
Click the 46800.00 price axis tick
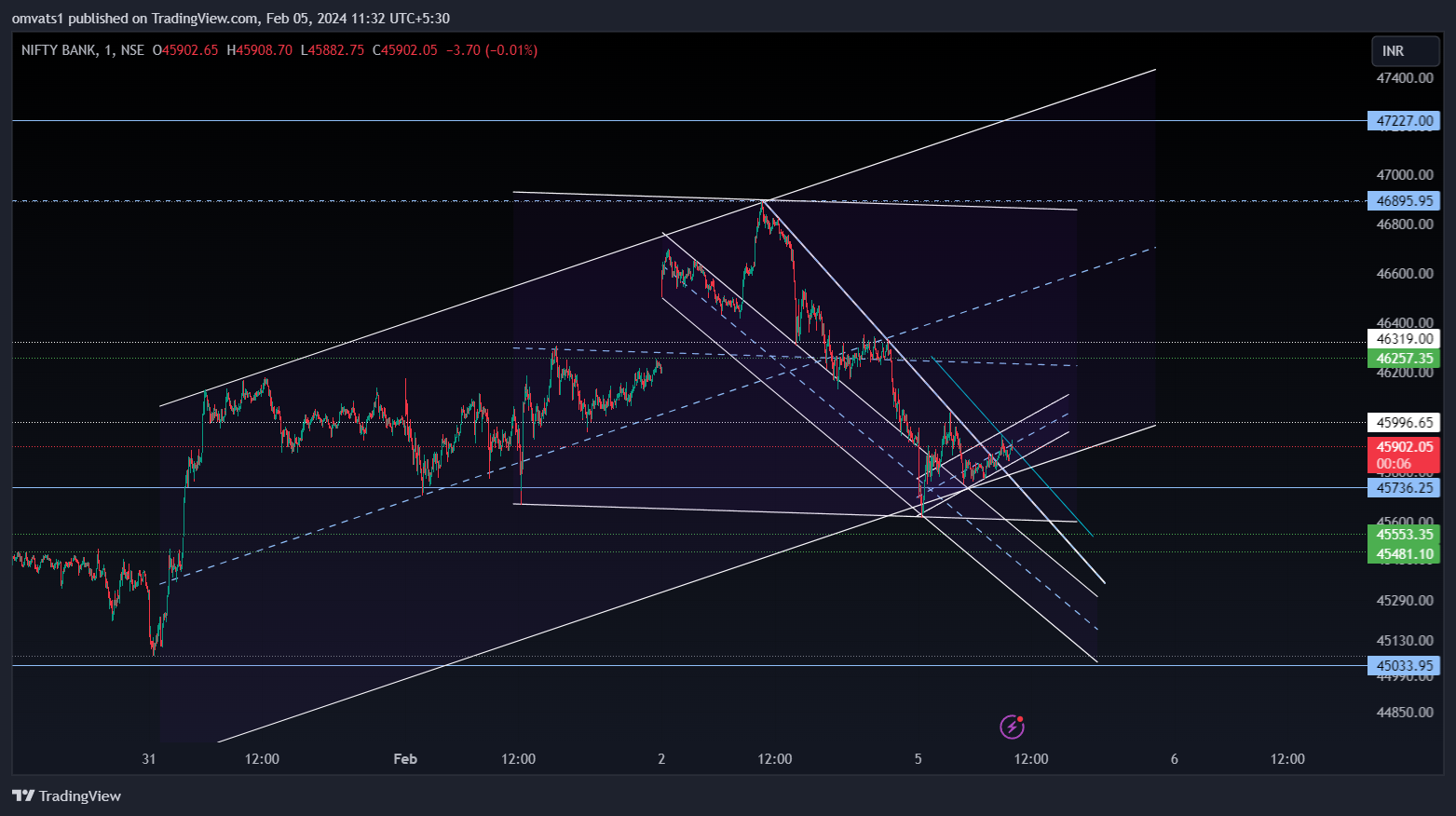point(1405,224)
